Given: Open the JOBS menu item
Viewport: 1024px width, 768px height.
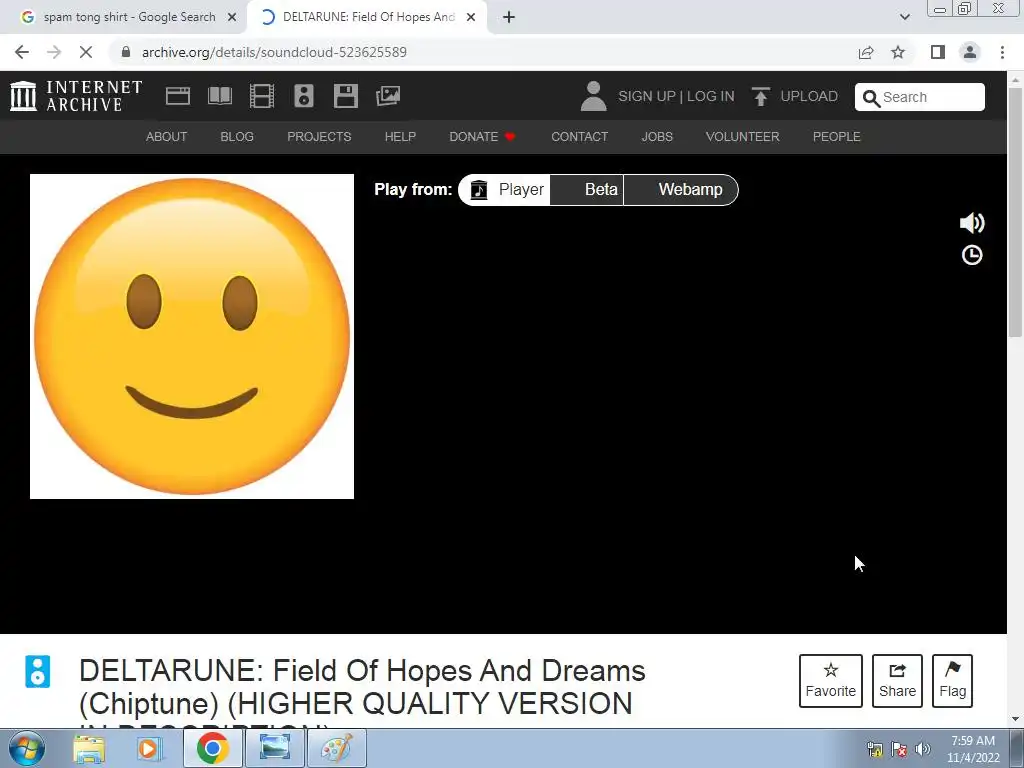Looking at the screenshot, I should click(657, 136).
